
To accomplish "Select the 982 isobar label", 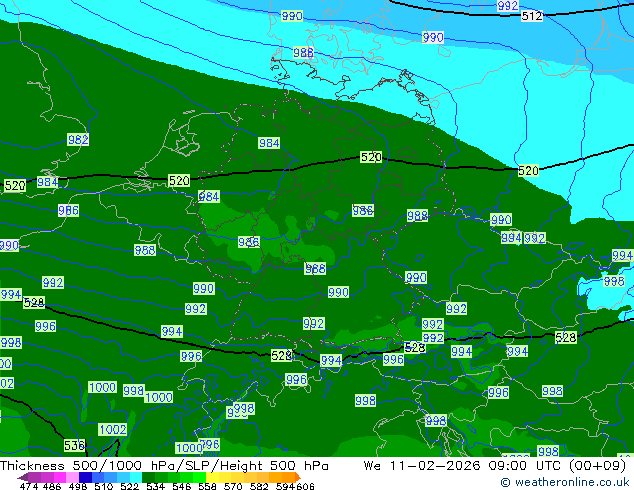I will tap(78, 140).
